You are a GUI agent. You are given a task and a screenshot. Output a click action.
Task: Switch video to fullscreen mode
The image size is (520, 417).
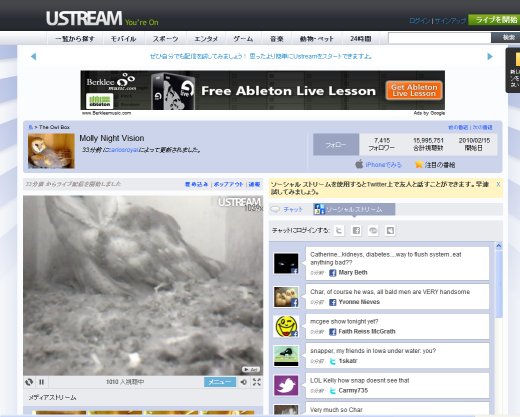point(257,382)
